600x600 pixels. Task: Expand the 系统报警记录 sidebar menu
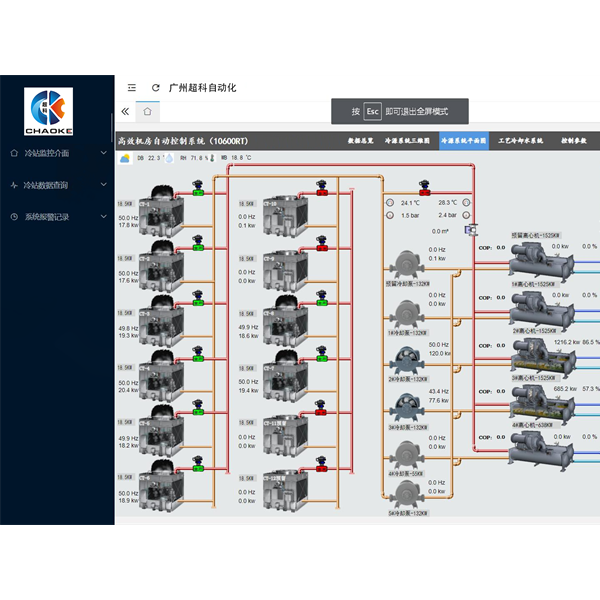[58, 217]
